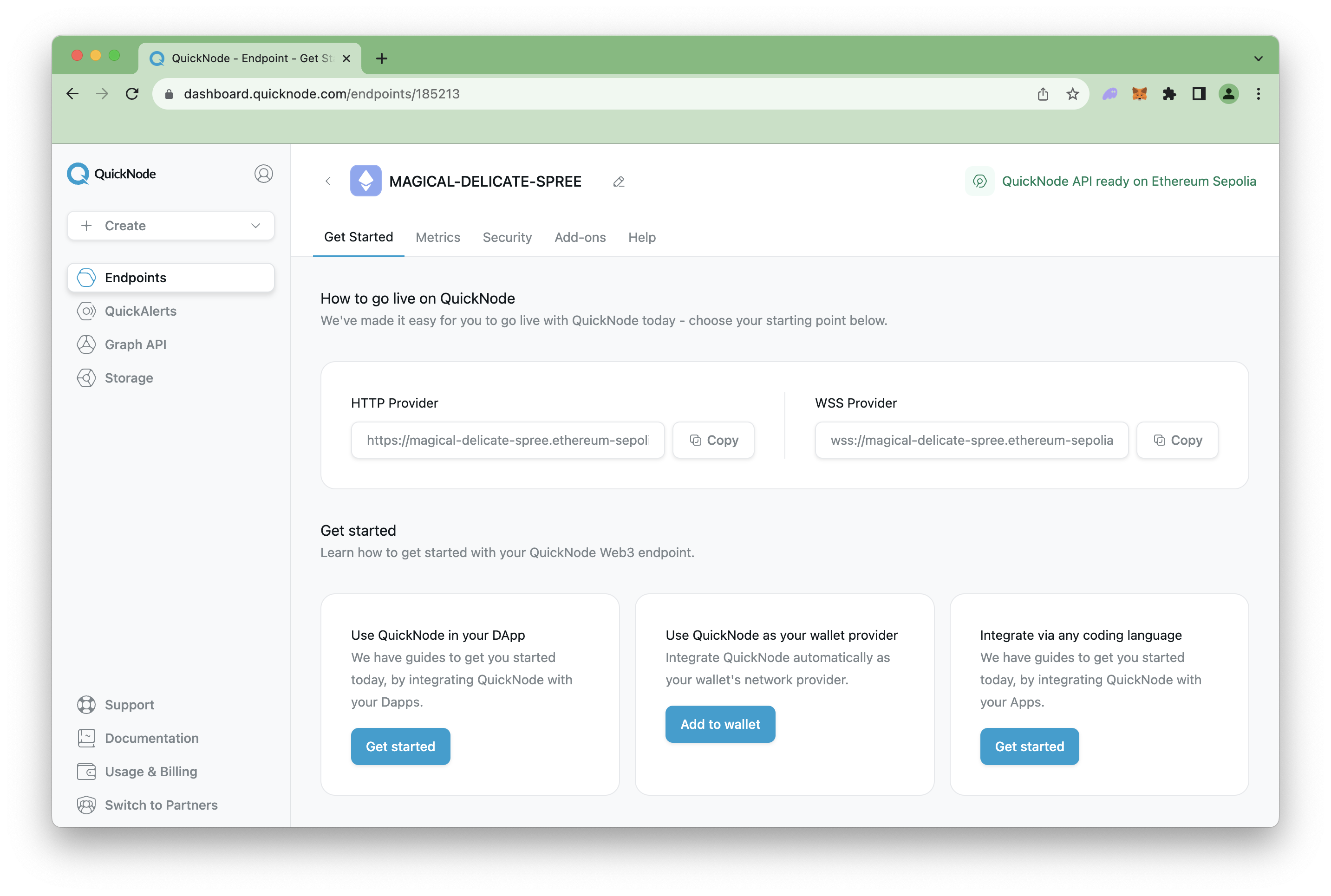Expand the Create dropdown
The image size is (1331, 896).
[171, 226]
